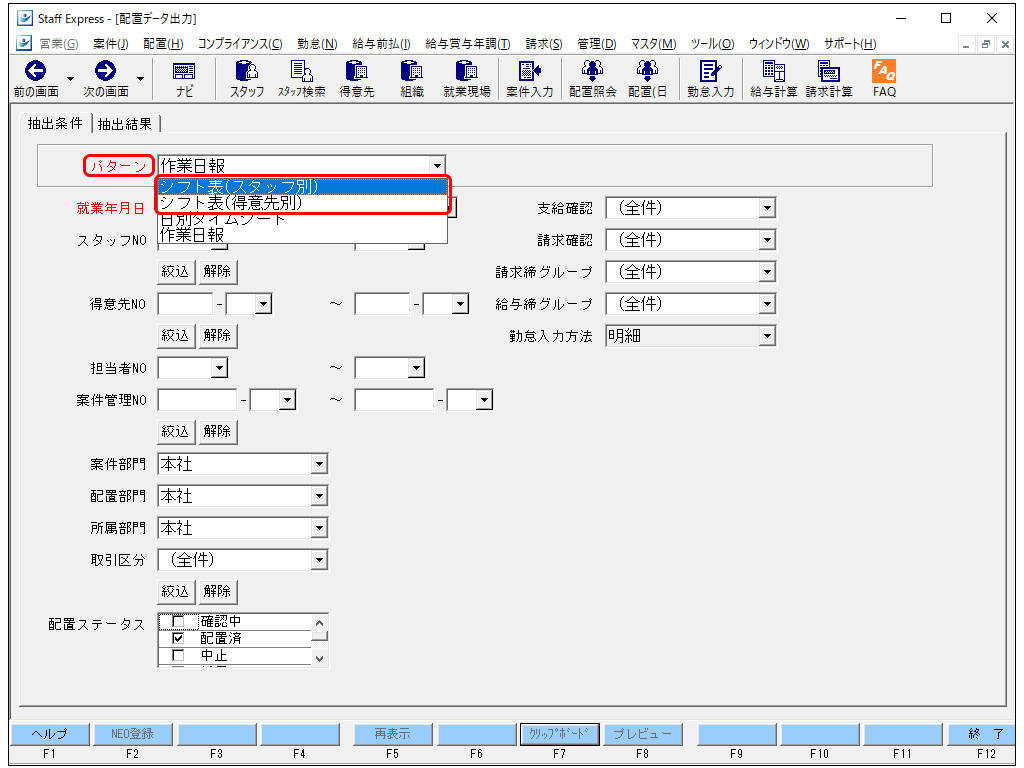Open the 請求(S) menu
Image resolution: width=1024 pixels, height=768 pixels.
(x=543, y=44)
